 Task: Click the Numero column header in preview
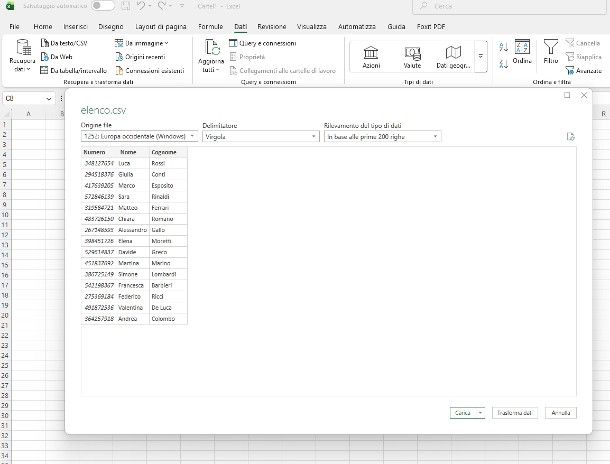tap(99, 152)
